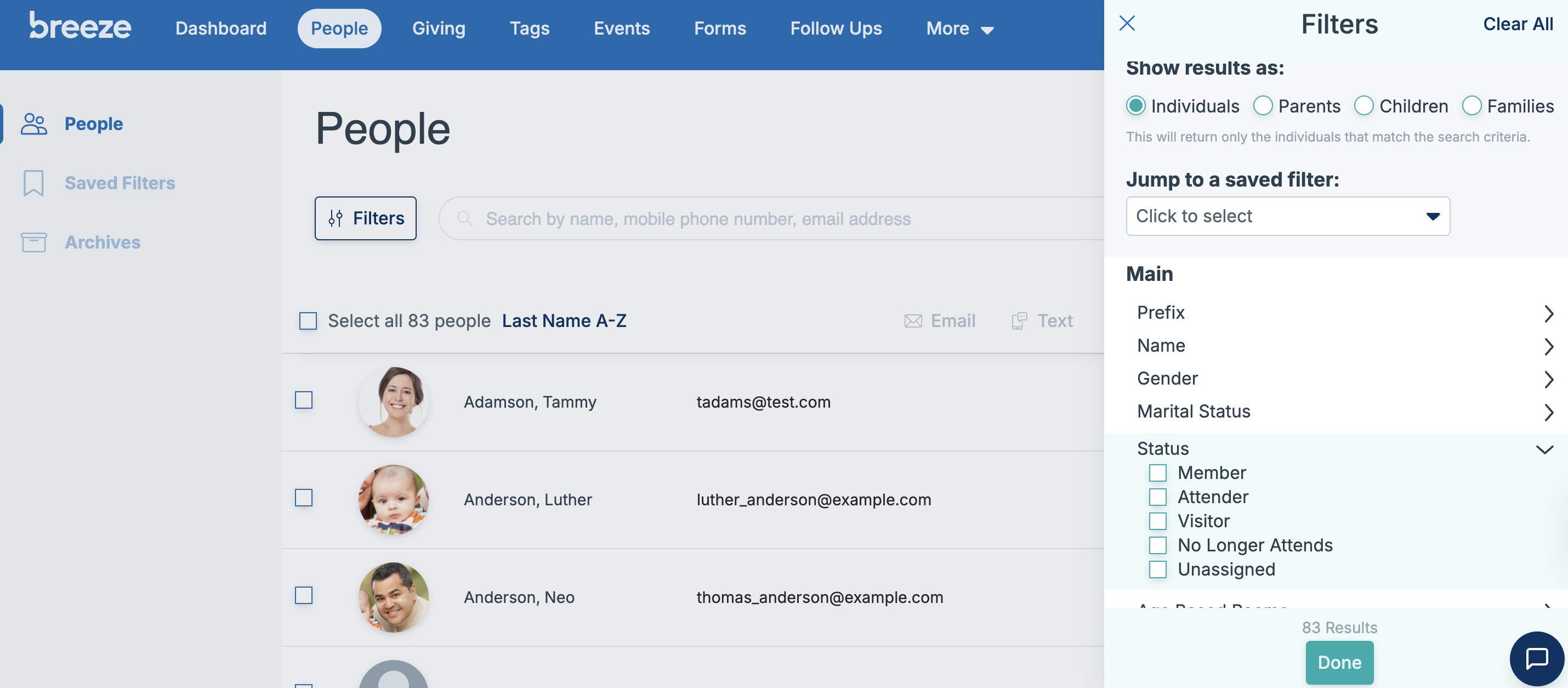This screenshot has width=1568, height=688.
Task: Open the Tags tab
Action: 529,28
